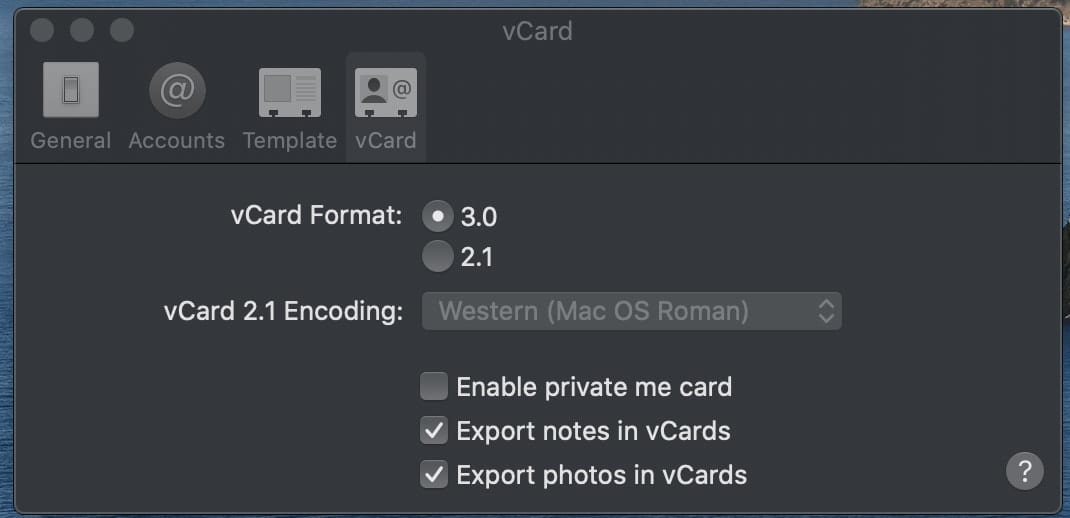Minimize the vCard preferences window
The image size is (1070, 518).
(82, 31)
